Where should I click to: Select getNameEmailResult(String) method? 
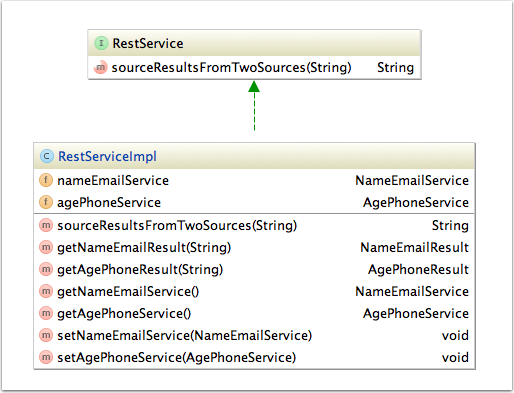(144, 248)
